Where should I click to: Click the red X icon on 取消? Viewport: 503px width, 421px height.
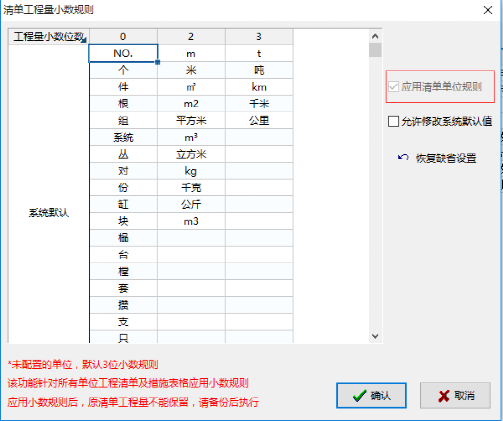click(444, 396)
